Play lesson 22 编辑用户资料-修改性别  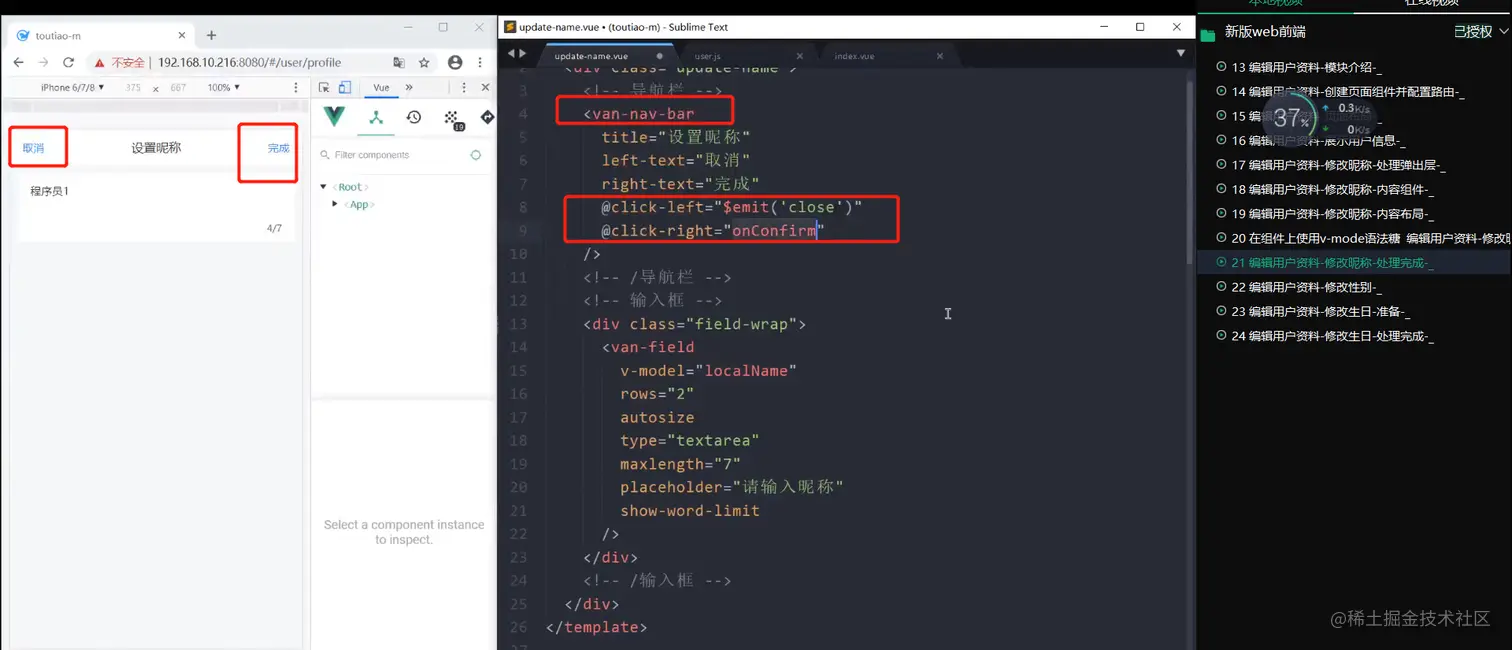click(1300, 287)
